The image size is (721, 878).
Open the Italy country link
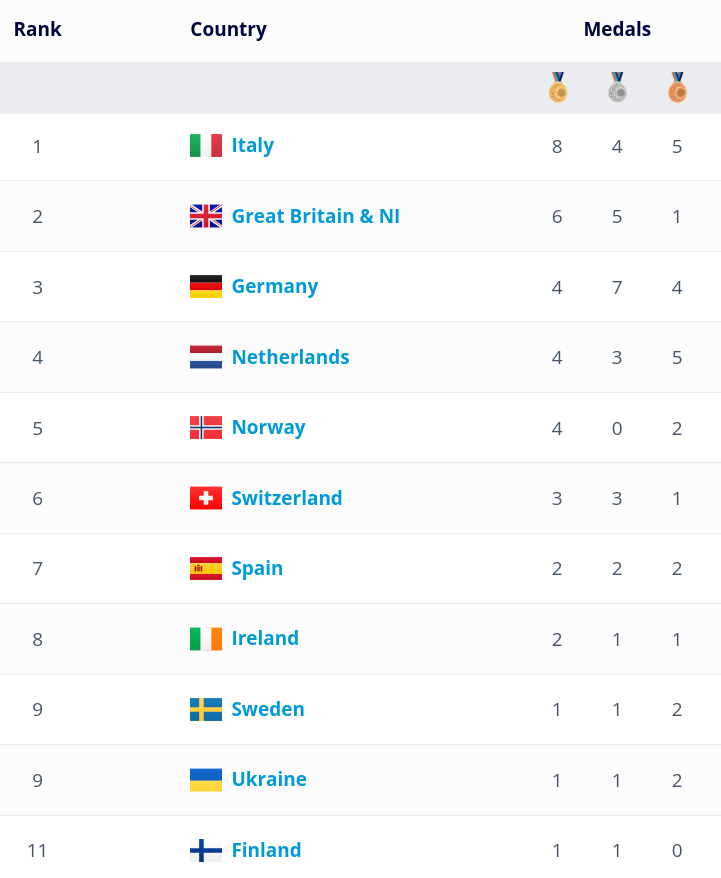click(252, 146)
